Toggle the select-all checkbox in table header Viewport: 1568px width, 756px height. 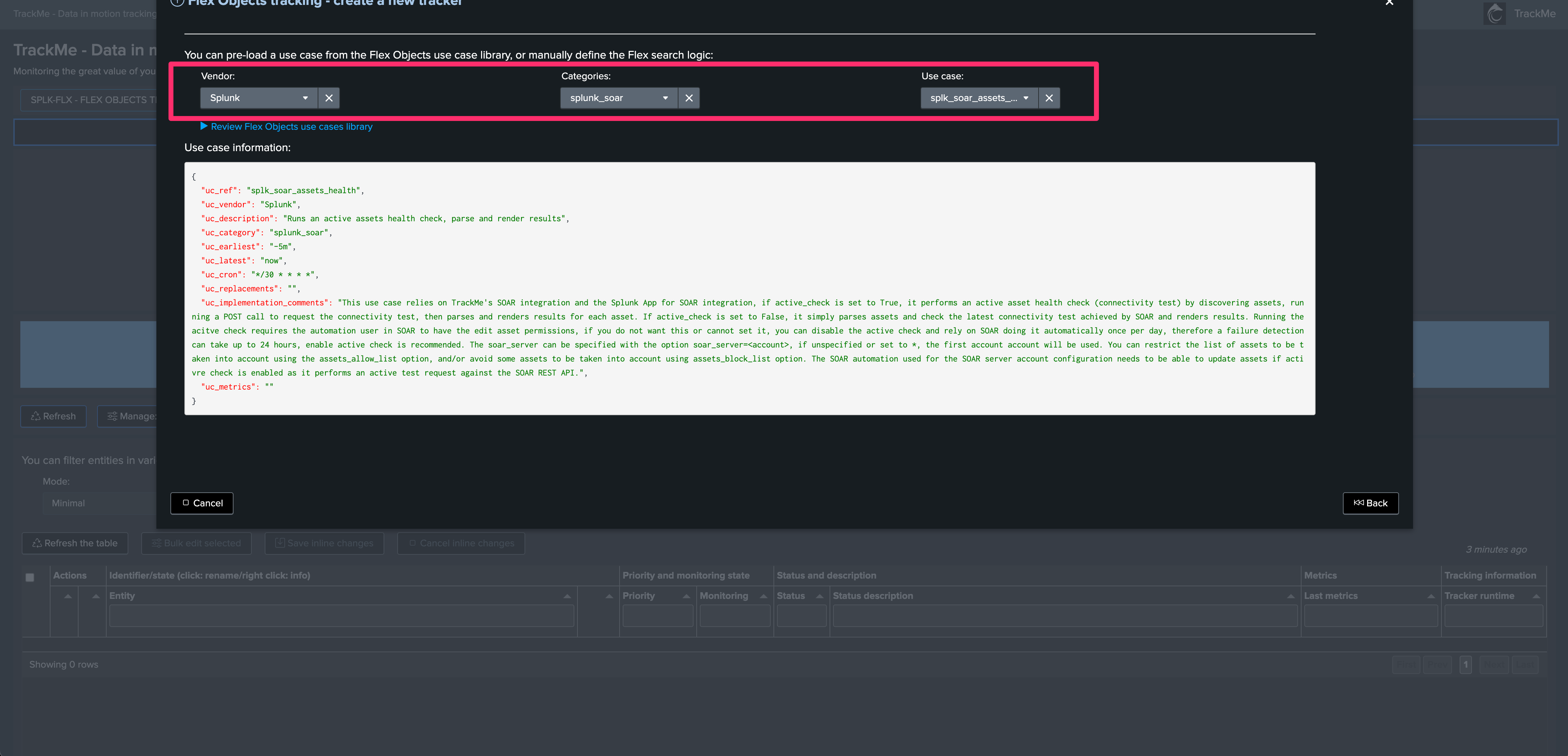point(30,577)
